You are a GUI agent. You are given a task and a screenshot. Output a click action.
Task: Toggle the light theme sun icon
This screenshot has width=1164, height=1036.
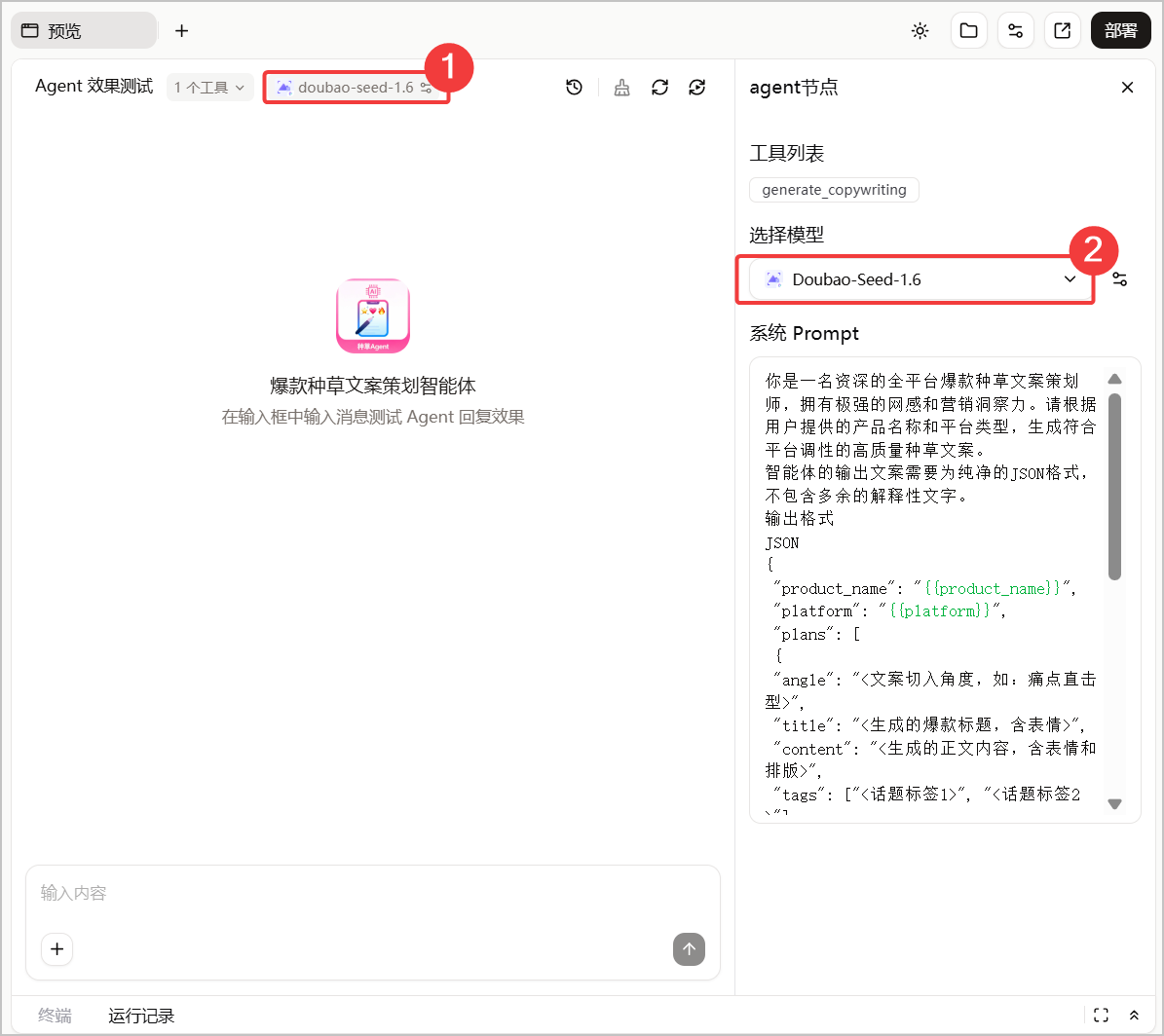920,30
